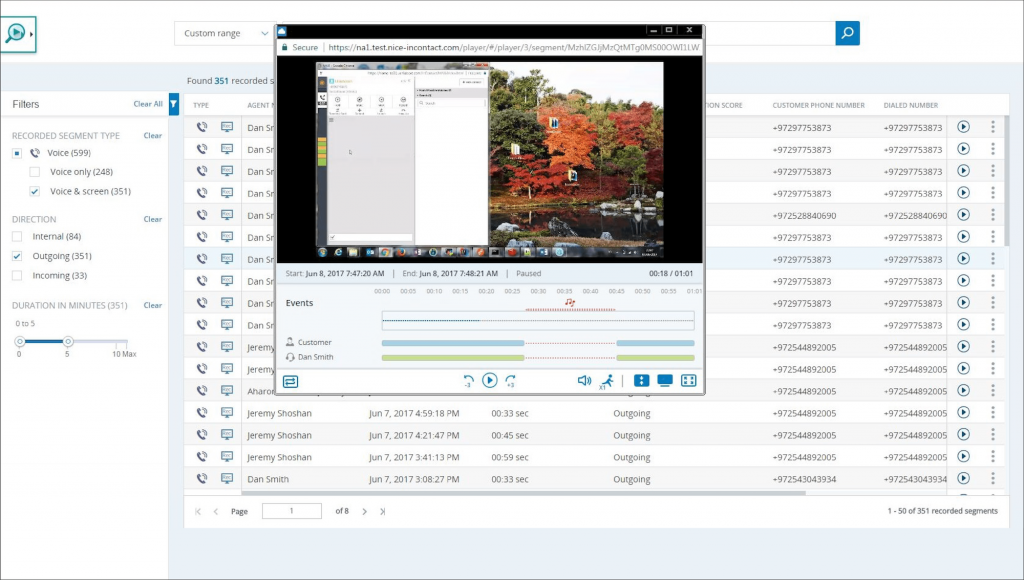Open the three-dot menu on Dan Smith's row
This screenshot has height=580, width=1024.
tap(992, 479)
